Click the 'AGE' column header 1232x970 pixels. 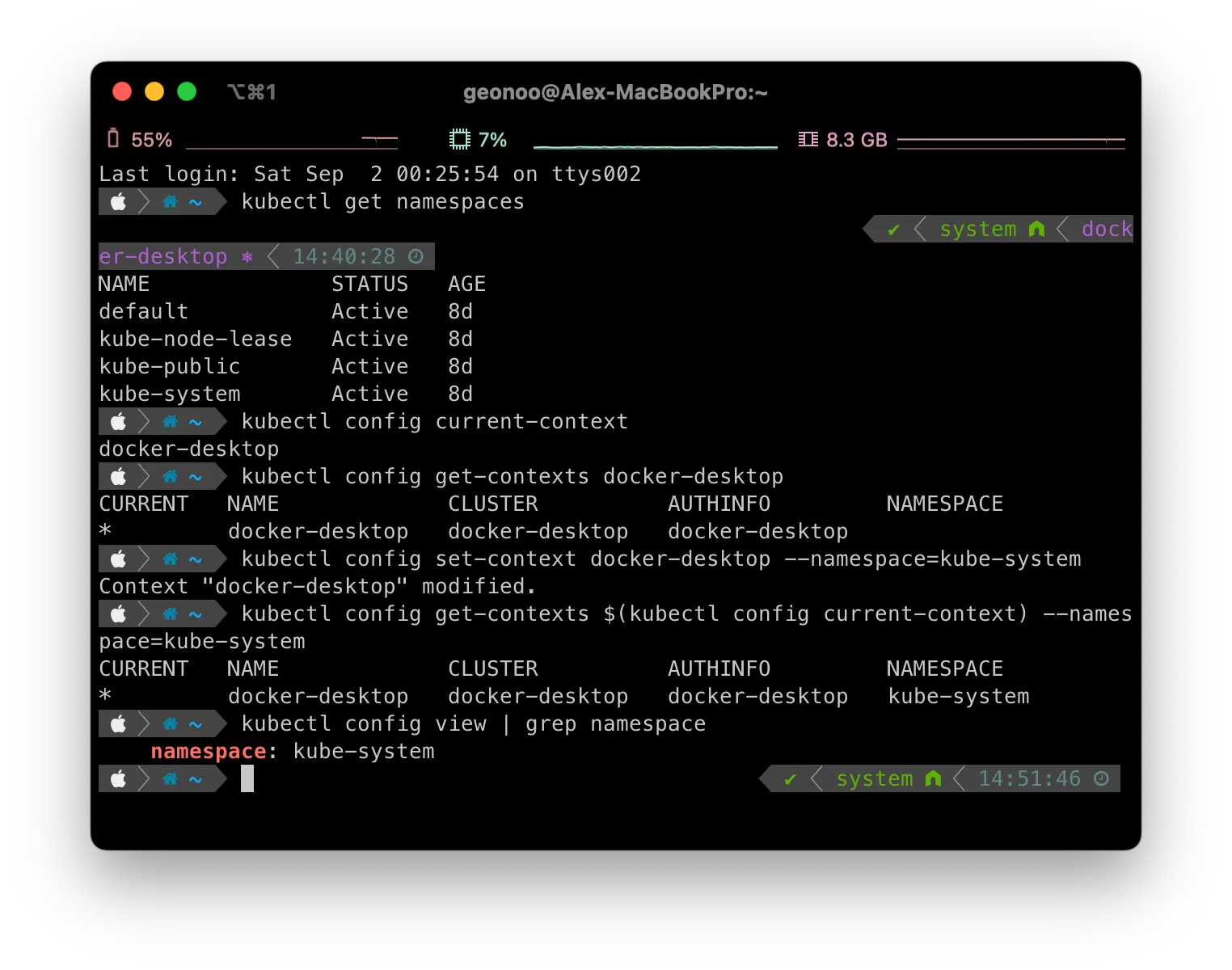click(x=466, y=285)
